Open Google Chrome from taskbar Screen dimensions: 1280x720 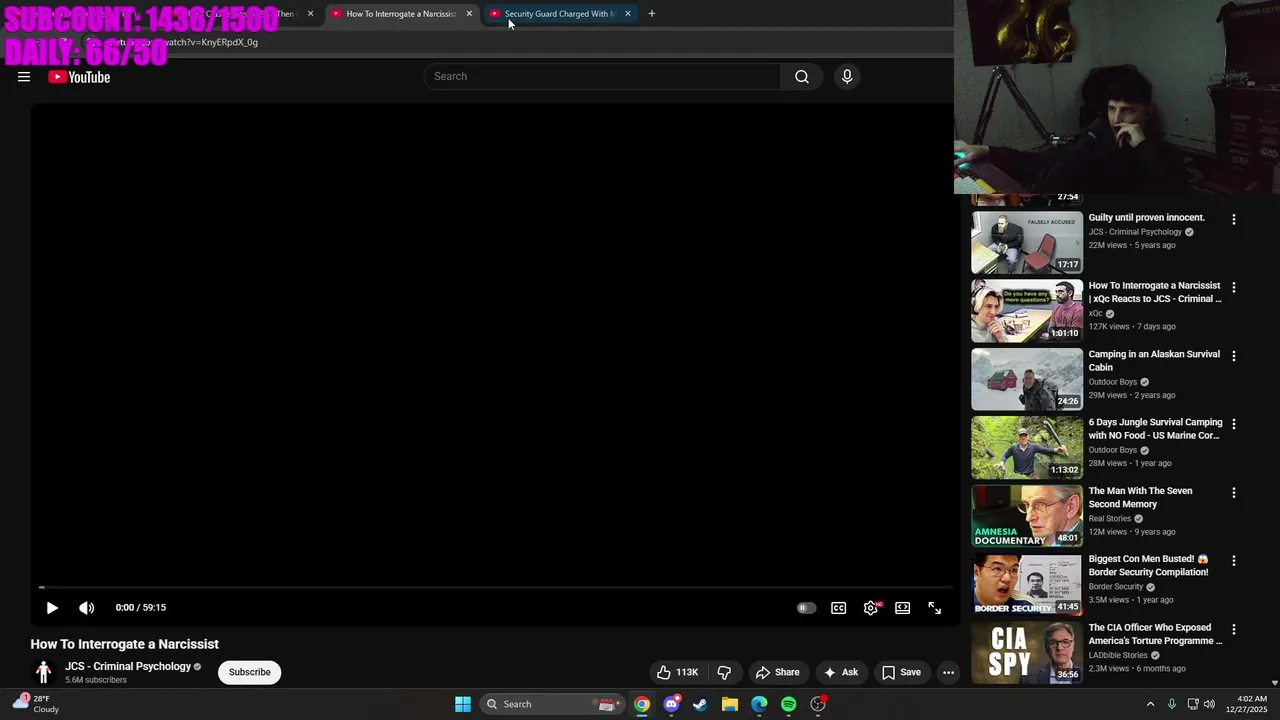click(x=642, y=704)
